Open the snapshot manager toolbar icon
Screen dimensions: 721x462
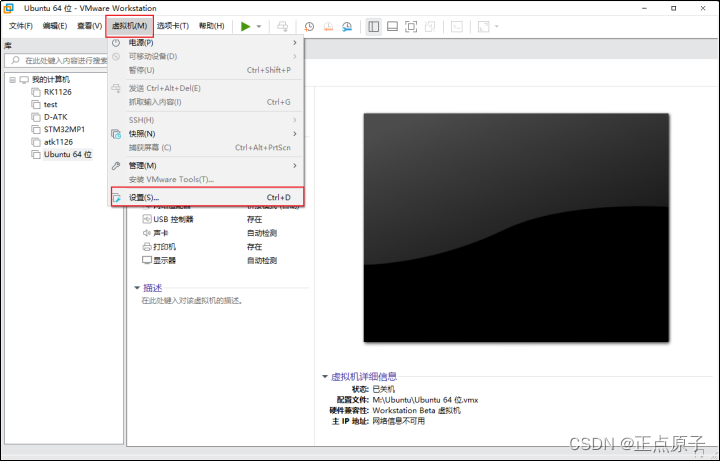[x=347, y=27]
